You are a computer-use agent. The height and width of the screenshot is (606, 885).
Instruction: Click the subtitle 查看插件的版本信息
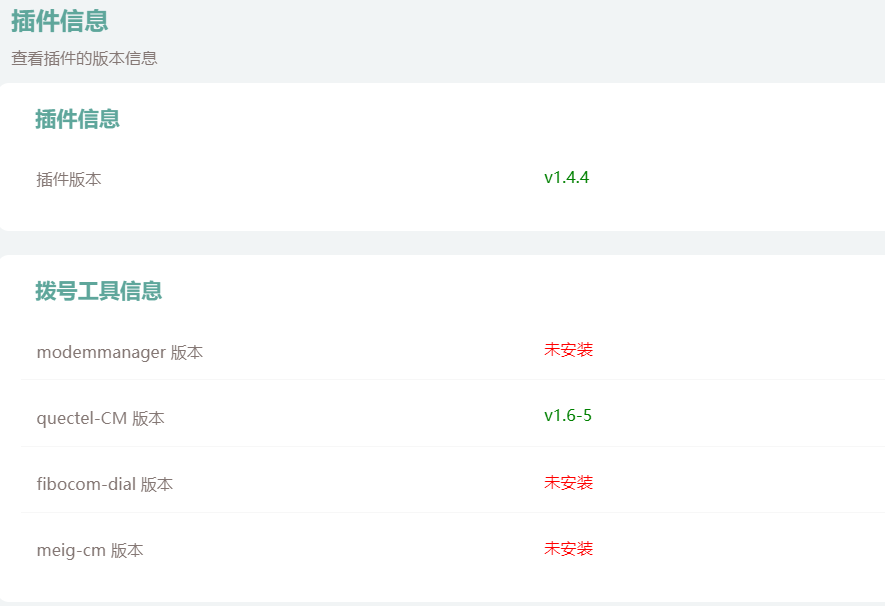[x=84, y=58]
